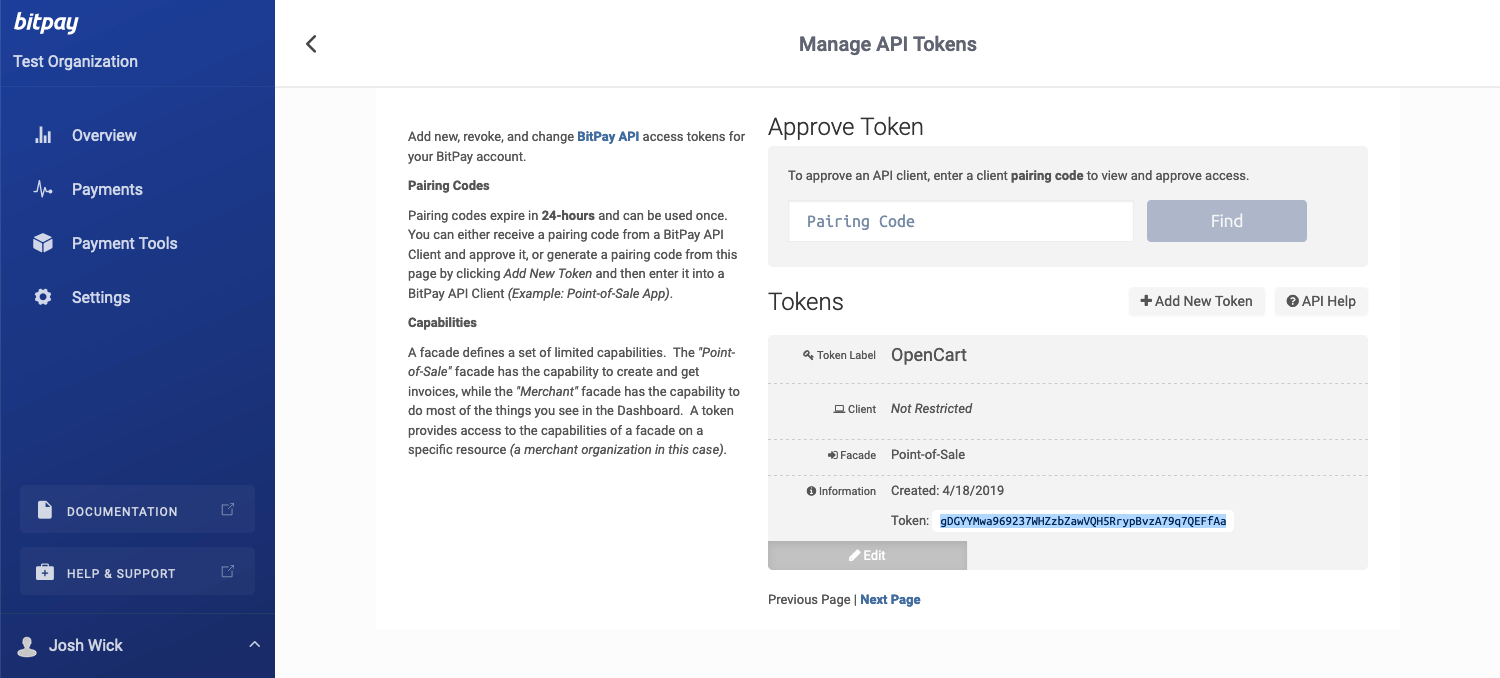Click the Find button
This screenshot has height=678, width=1500.
click(1227, 221)
